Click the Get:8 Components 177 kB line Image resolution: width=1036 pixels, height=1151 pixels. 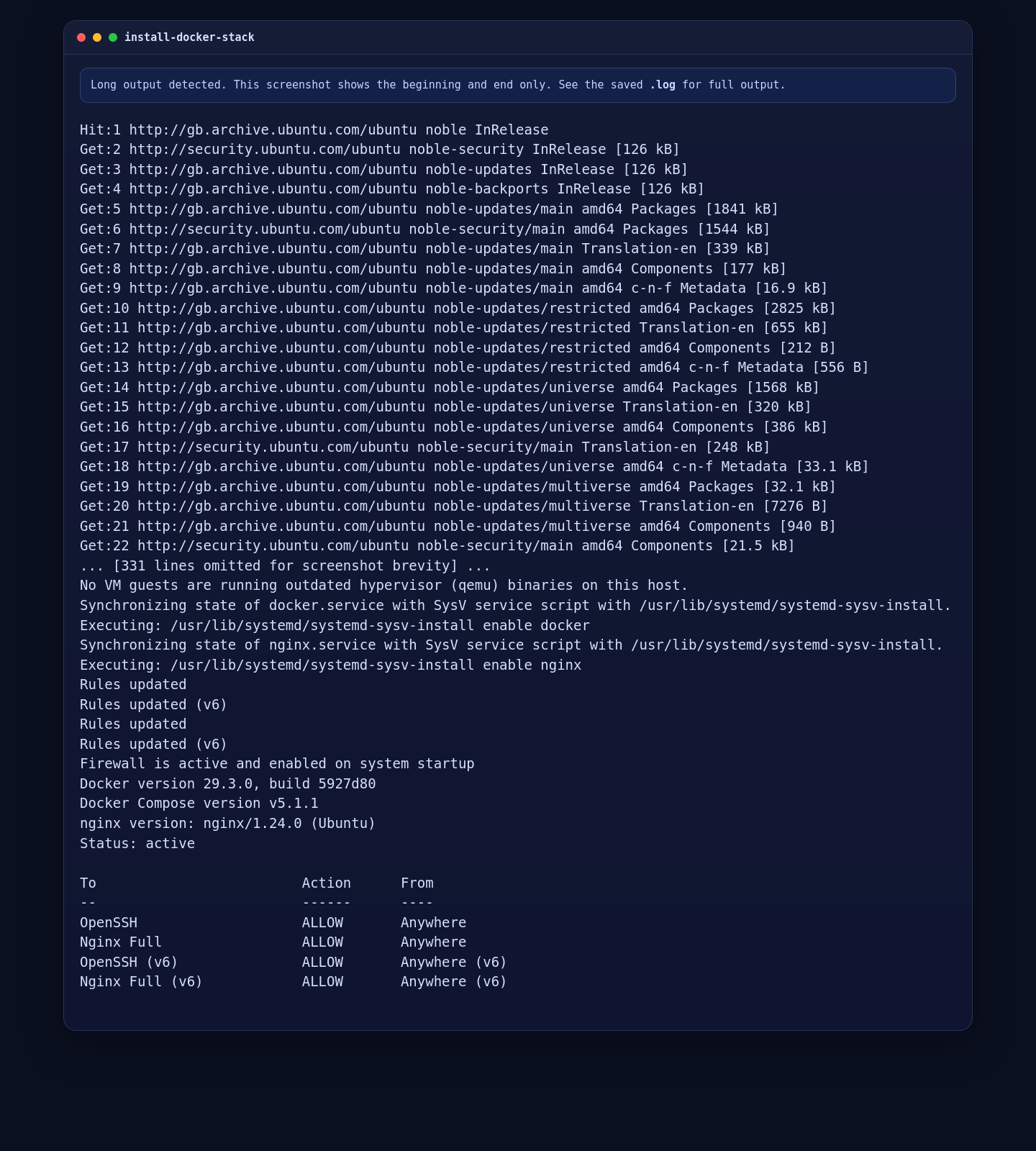point(433,269)
